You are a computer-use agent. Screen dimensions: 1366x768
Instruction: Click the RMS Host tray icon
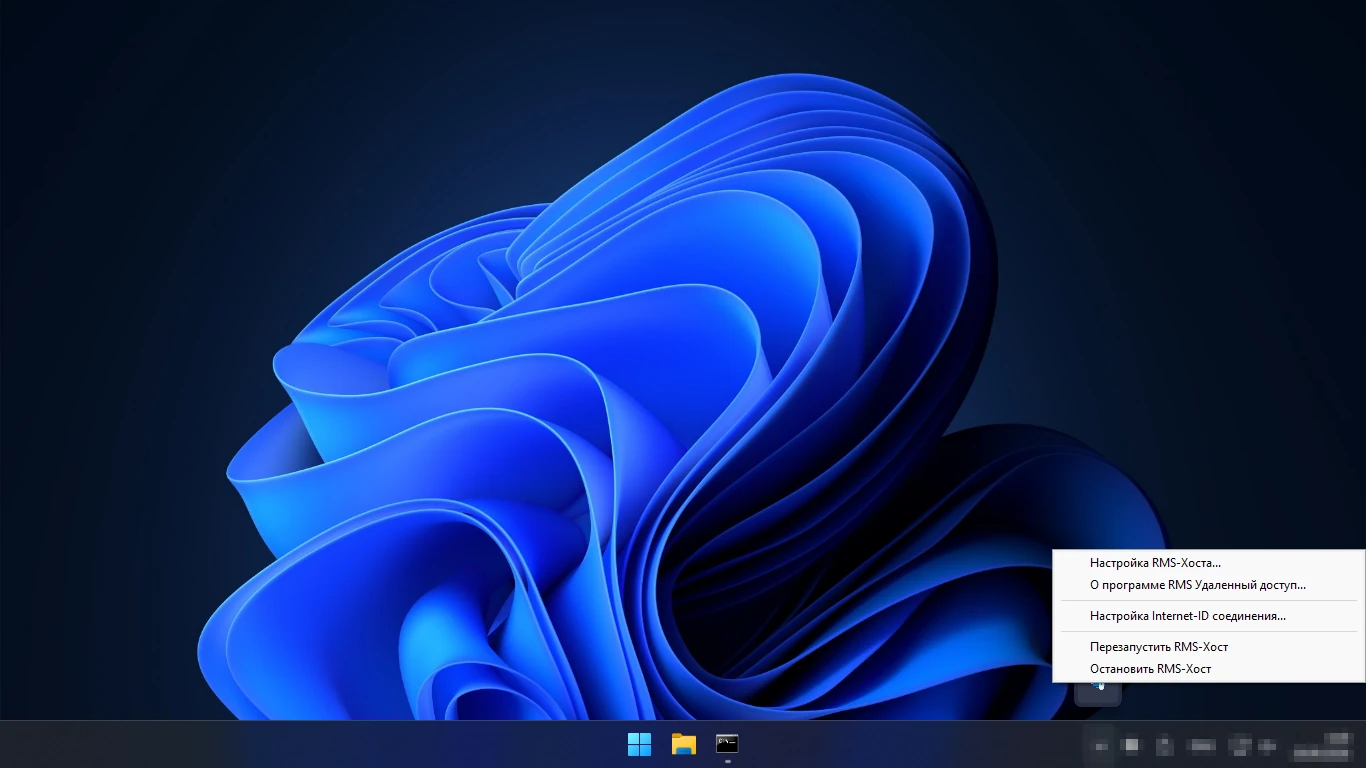coord(1098,691)
